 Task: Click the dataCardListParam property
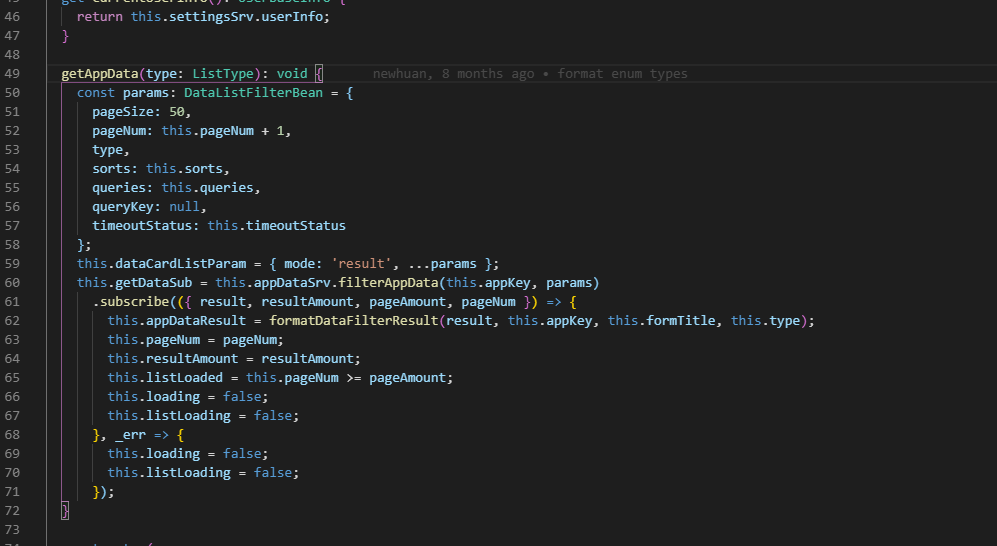coord(181,264)
